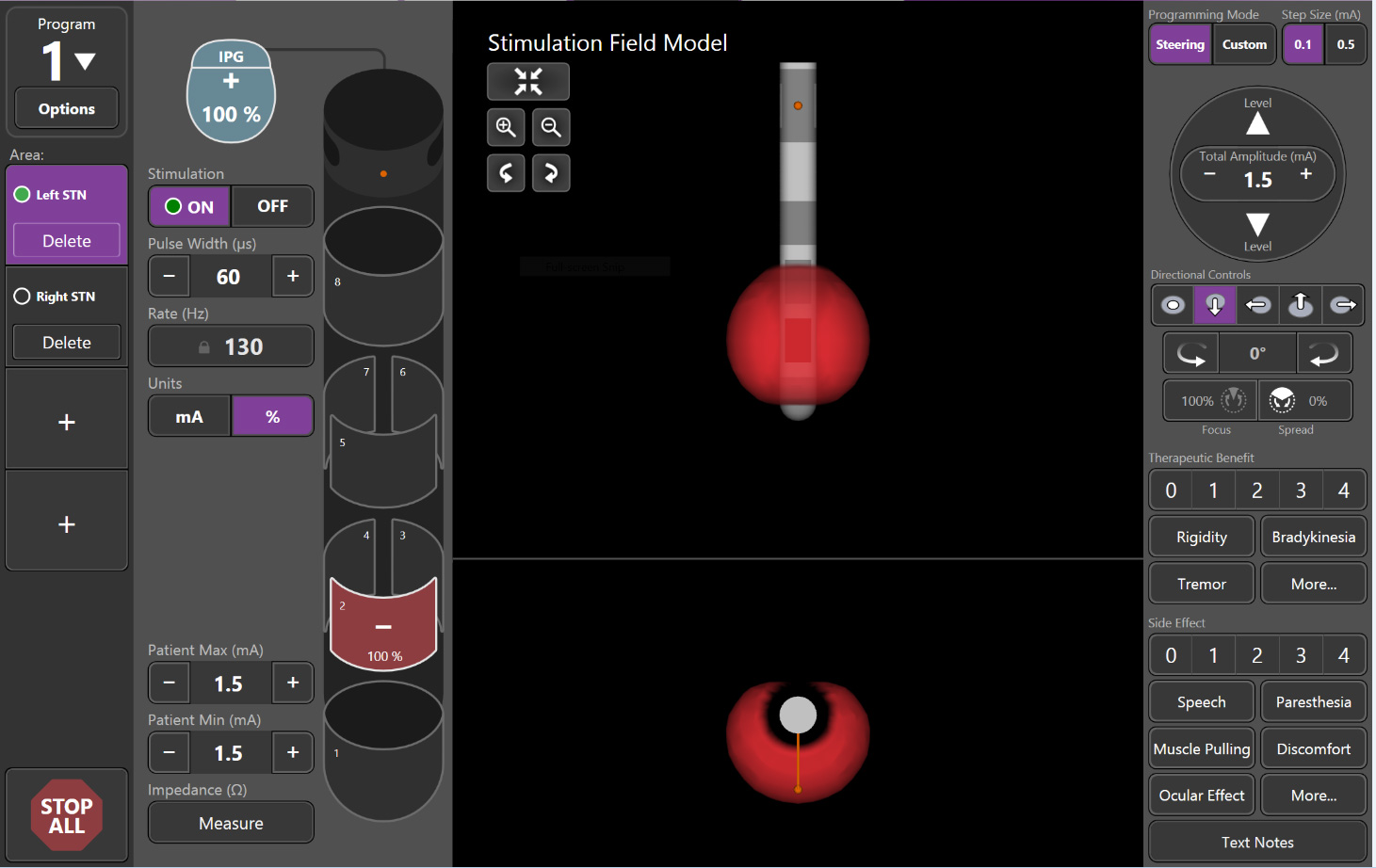The width and height of the screenshot is (1376, 868).
Task: Collapse the Stimulation Field Model view
Action: pos(528,82)
